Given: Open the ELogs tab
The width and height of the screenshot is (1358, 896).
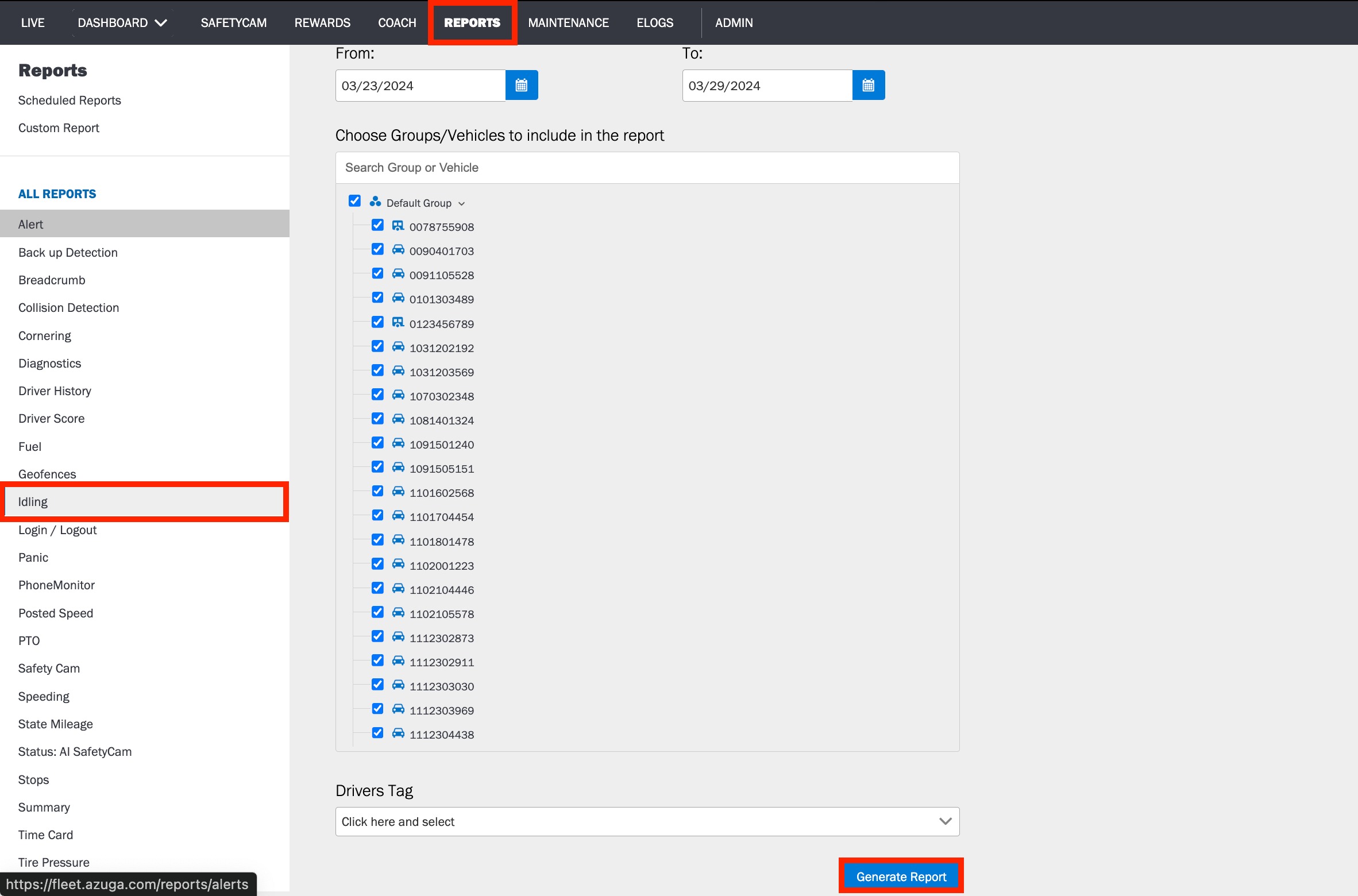Looking at the screenshot, I should (x=655, y=23).
